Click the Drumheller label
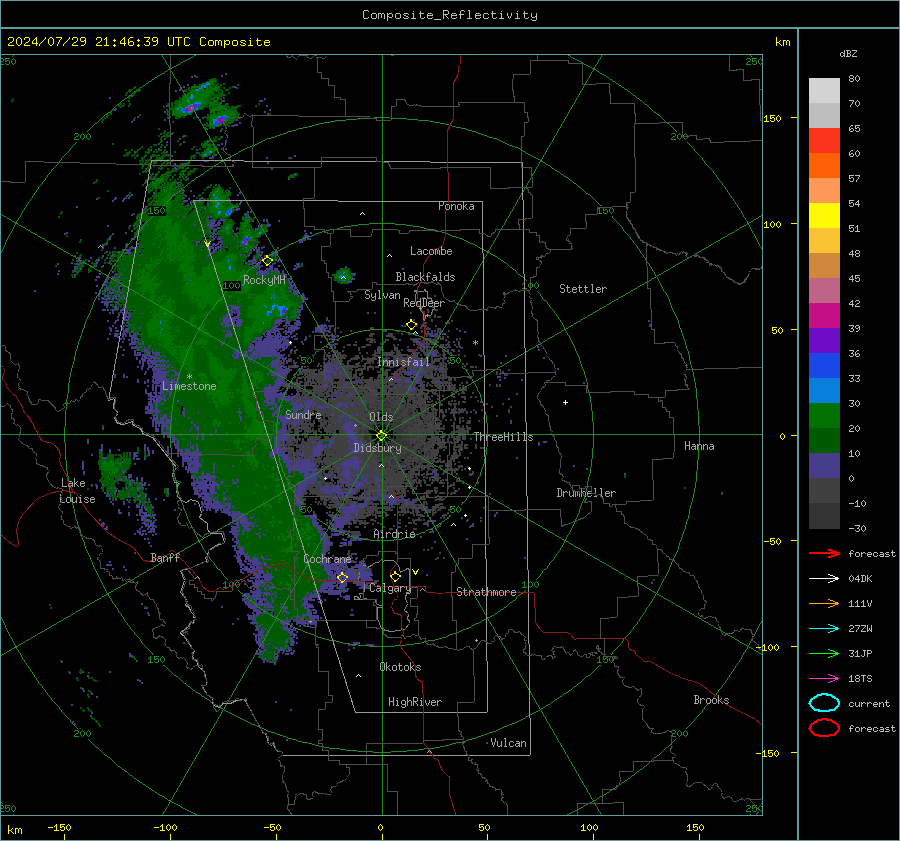 tap(586, 493)
